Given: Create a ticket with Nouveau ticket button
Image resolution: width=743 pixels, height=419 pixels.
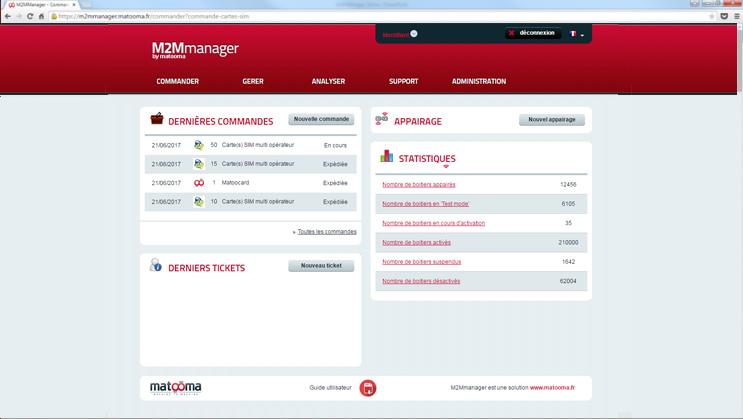Looking at the screenshot, I should pyautogui.click(x=321, y=266).
